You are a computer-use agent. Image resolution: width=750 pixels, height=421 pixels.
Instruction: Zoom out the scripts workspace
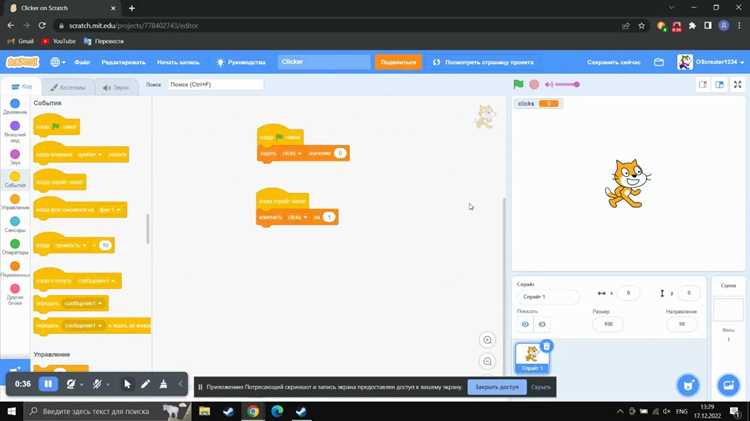(487, 361)
